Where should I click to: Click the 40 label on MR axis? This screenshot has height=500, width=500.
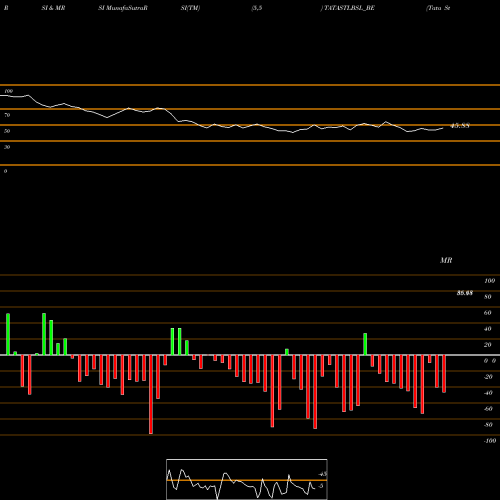tap(487, 329)
